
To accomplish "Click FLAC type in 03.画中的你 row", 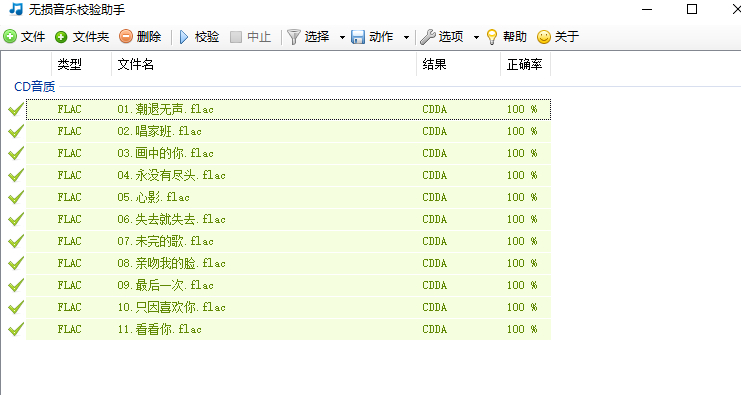I will pos(69,153).
